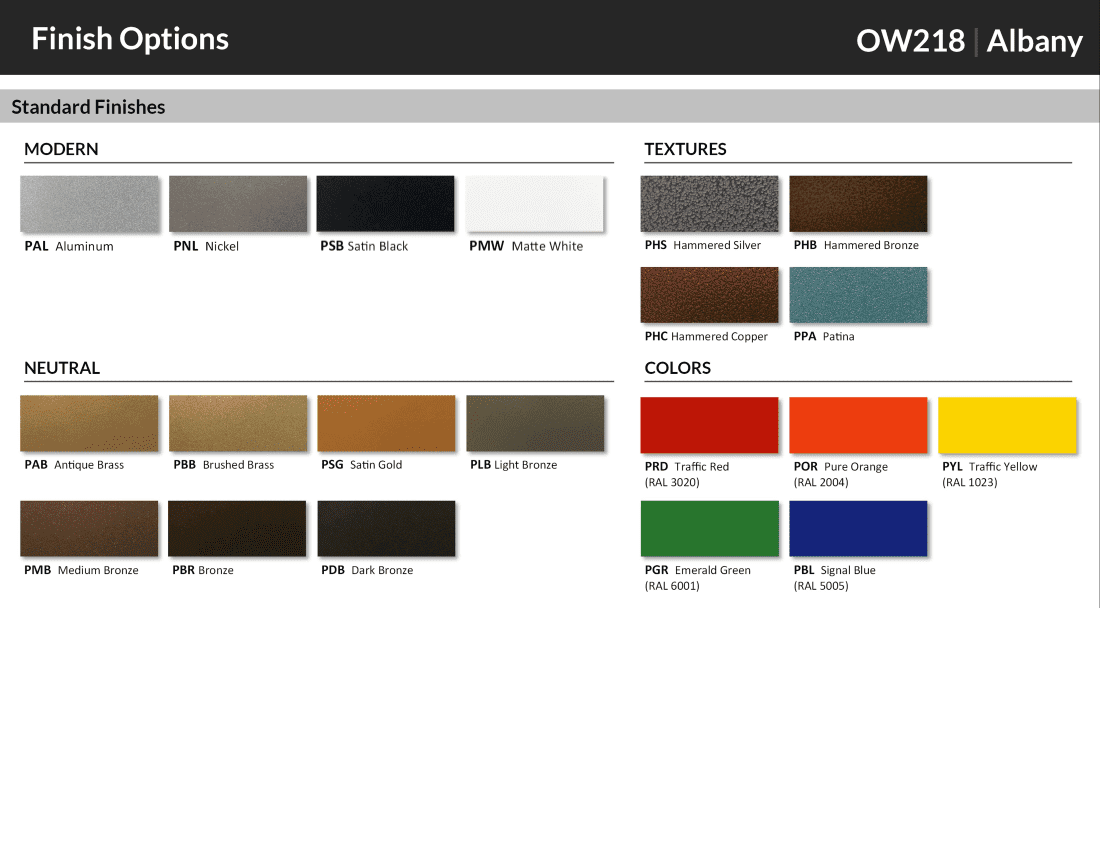Viewport: 1100px width, 850px height.
Task: Select the Light Bronze PLB swatch
Action: 535,423
